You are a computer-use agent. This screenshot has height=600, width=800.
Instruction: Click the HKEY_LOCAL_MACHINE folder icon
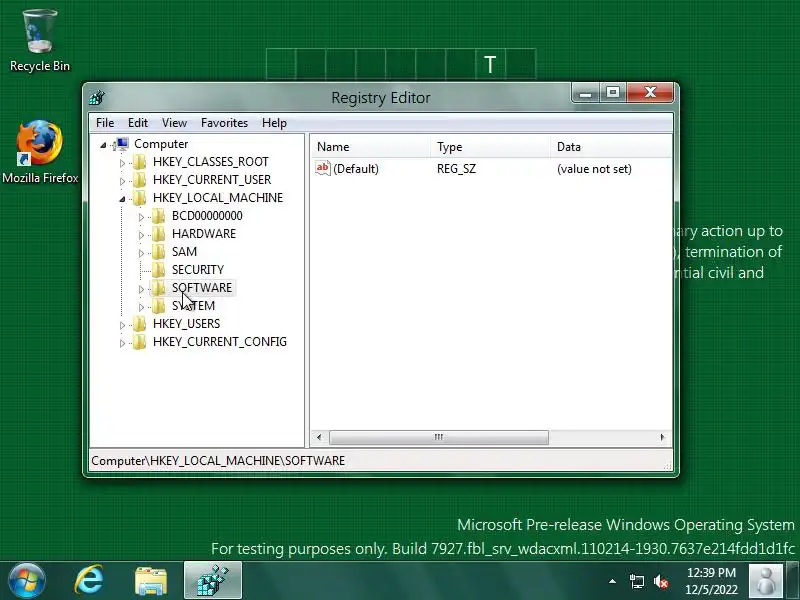pos(139,198)
